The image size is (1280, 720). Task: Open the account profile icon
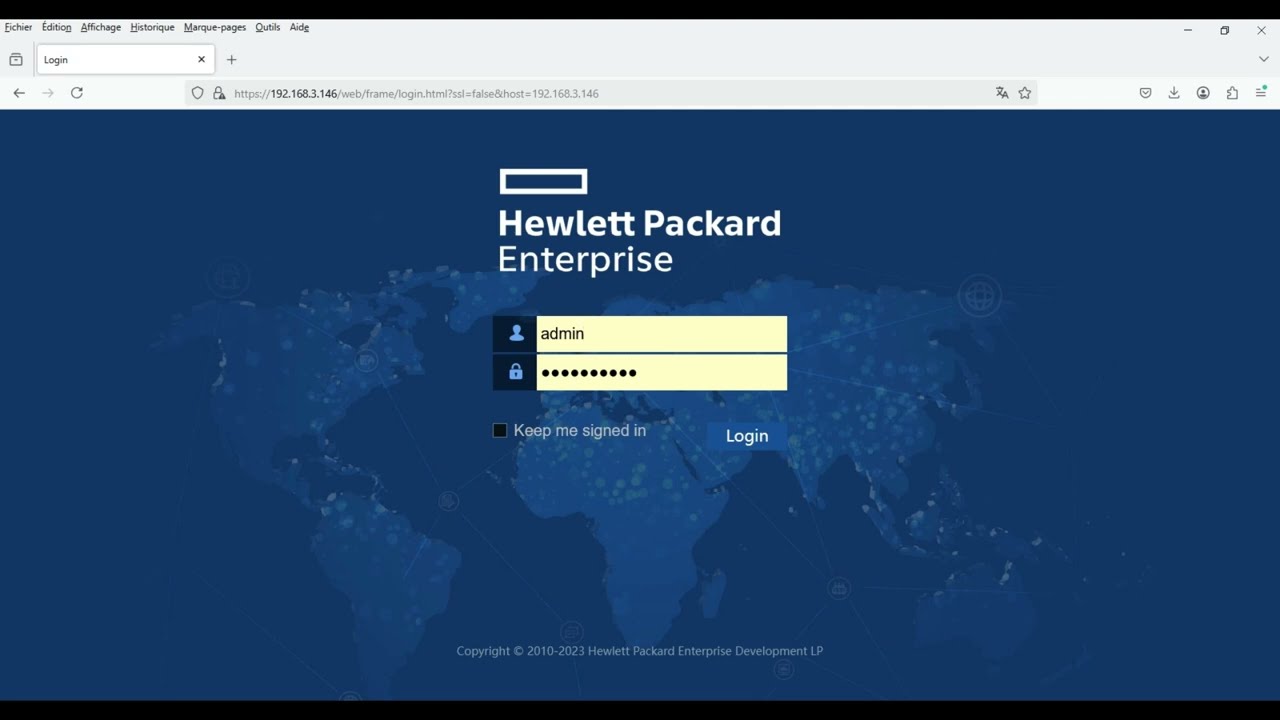click(x=1203, y=93)
